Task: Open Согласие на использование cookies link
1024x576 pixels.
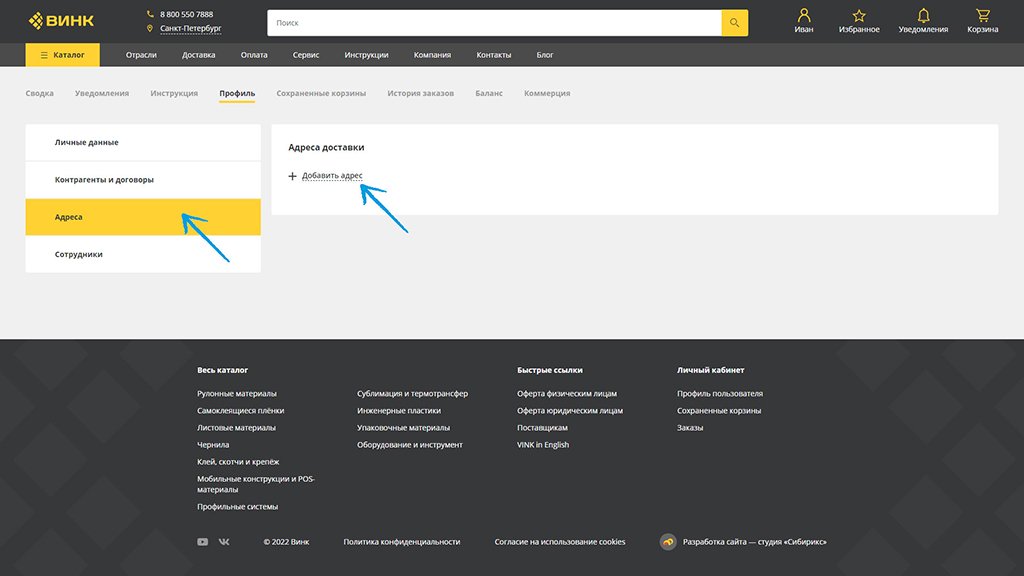Action: (560, 541)
